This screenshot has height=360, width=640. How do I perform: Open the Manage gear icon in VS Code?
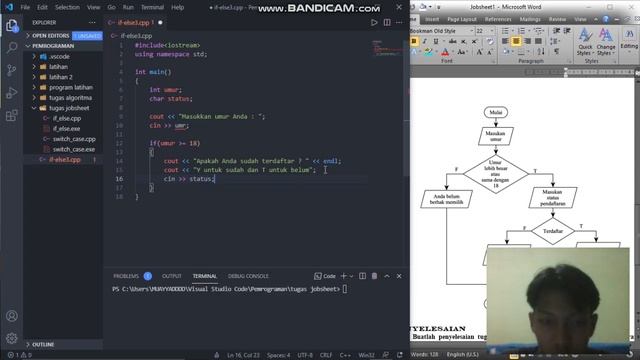coord(12,338)
